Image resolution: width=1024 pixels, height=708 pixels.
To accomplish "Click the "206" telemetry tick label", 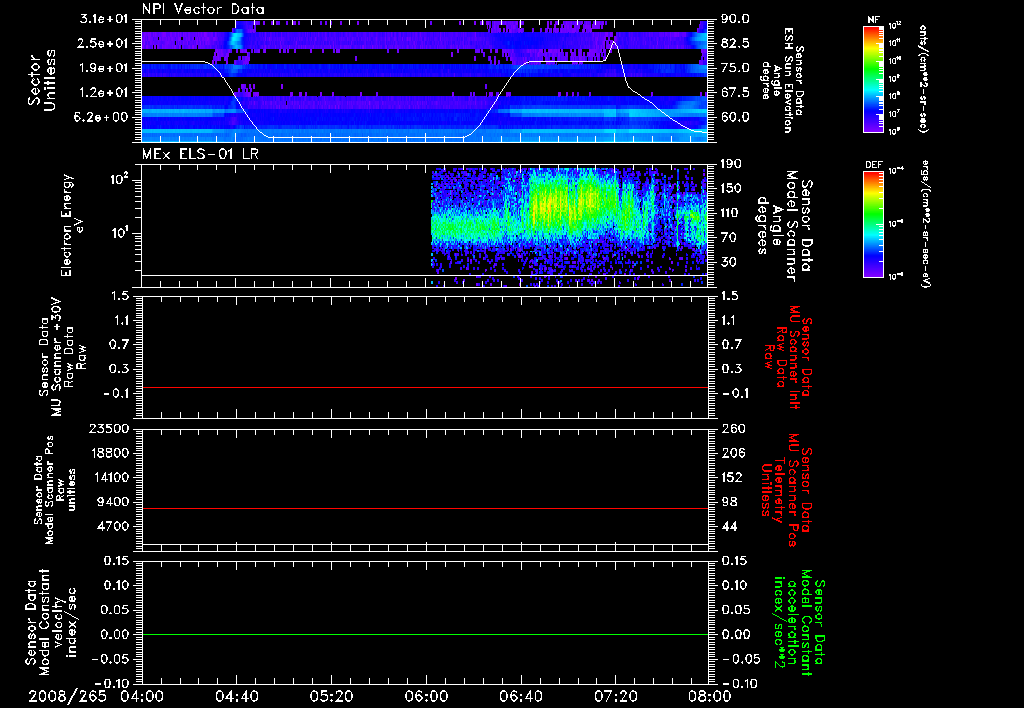I will (x=732, y=453).
